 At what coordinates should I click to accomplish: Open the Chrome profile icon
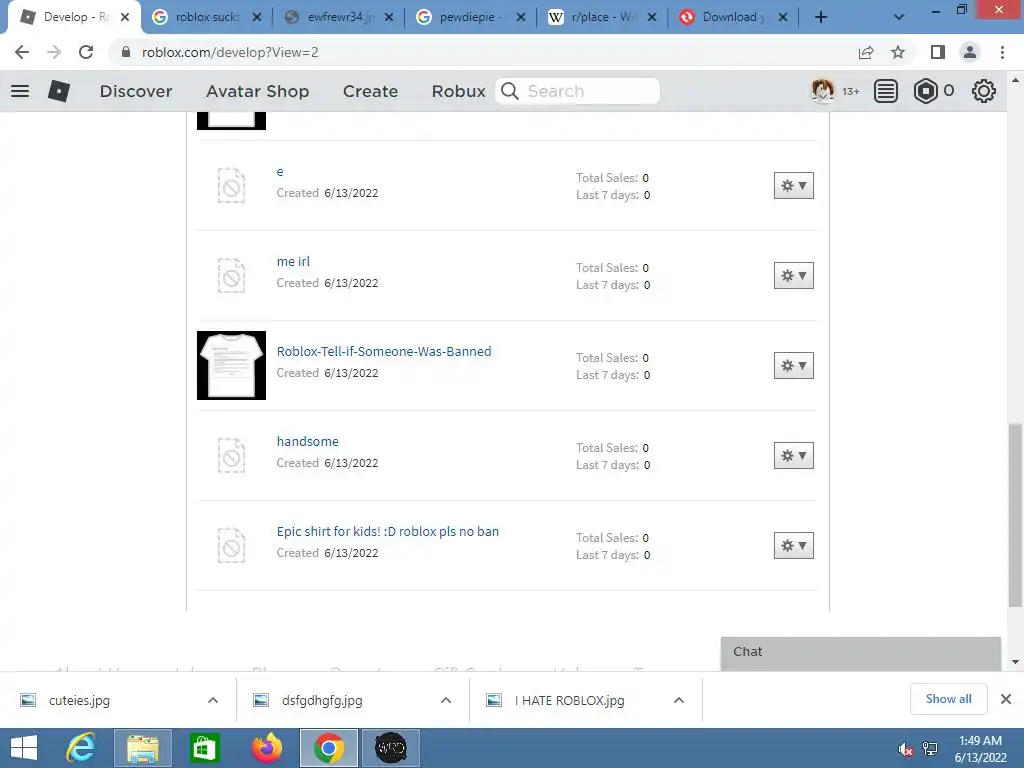[x=970, y=52]
